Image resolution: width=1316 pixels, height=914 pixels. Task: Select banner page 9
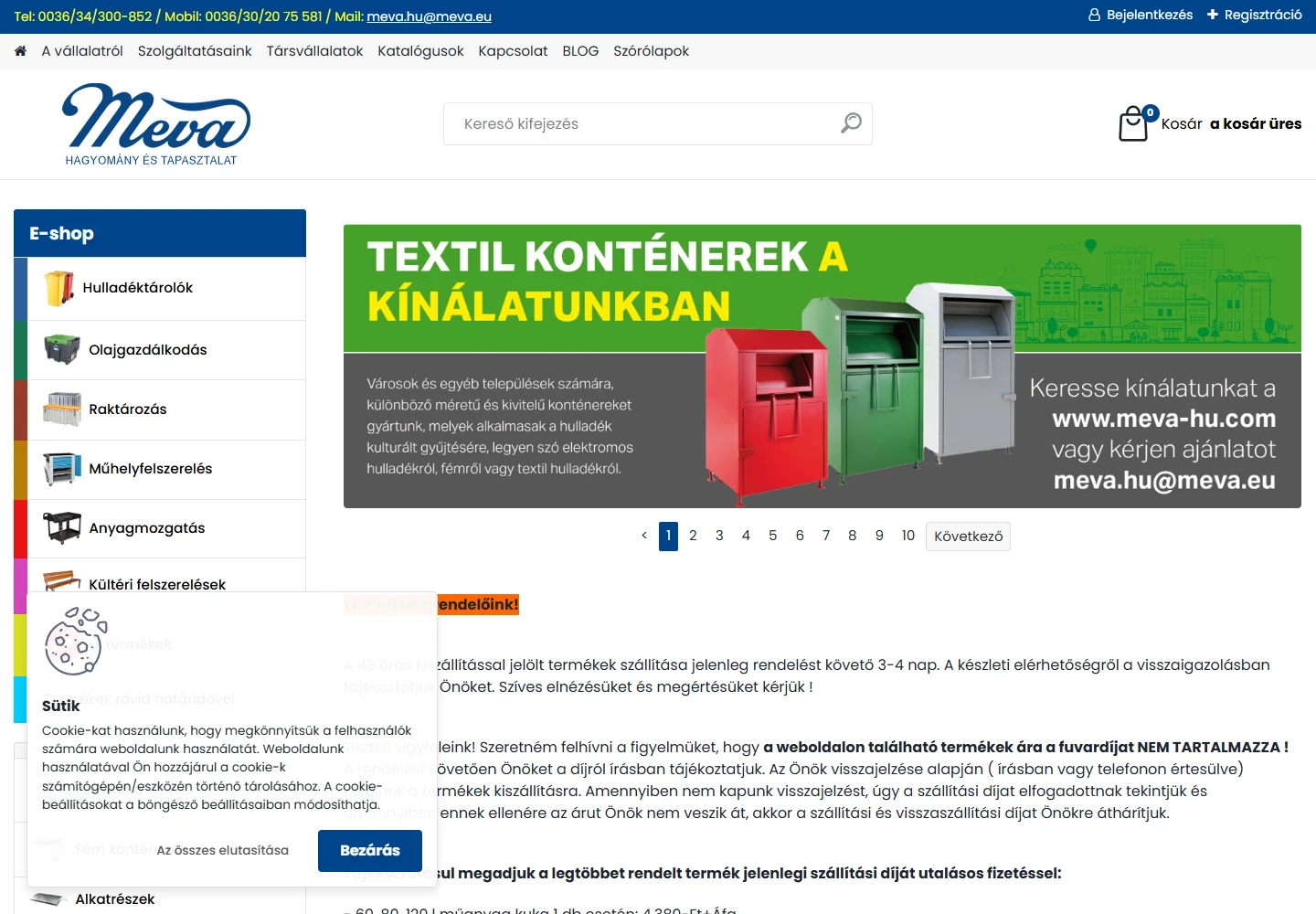click(879, 536)
